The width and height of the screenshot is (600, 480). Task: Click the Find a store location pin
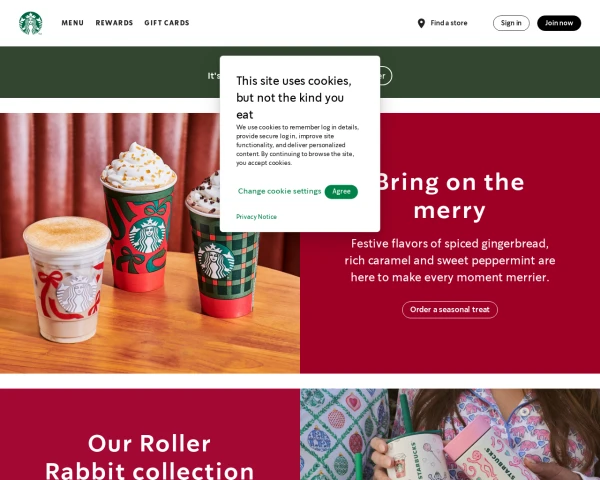pos(421,23)
